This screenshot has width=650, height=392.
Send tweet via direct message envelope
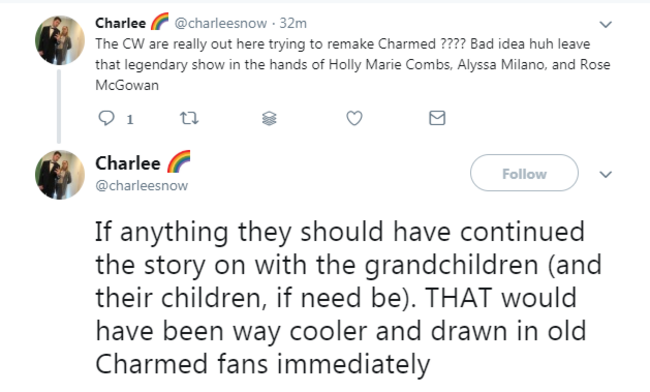coord(437,118)
